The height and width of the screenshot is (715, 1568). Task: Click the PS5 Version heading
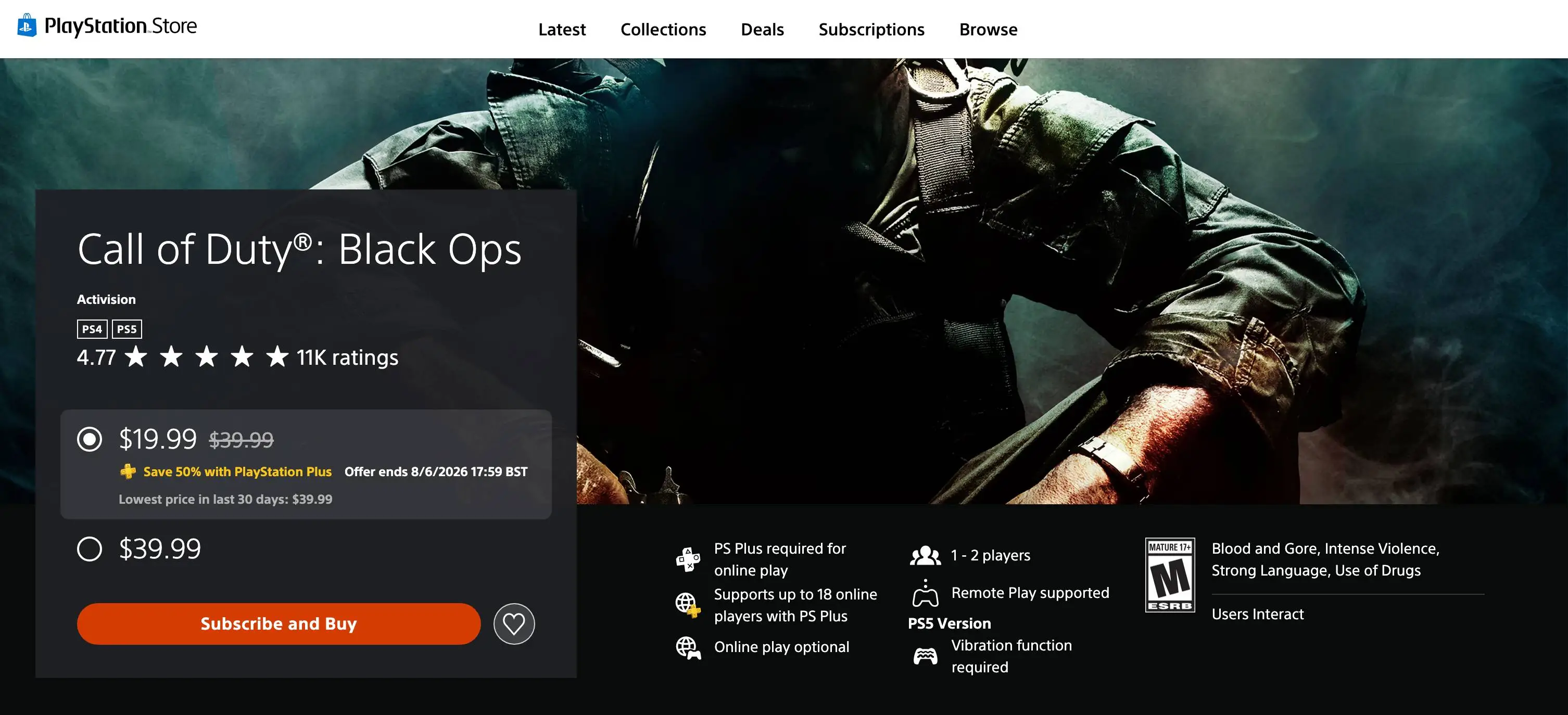[949, 623]
